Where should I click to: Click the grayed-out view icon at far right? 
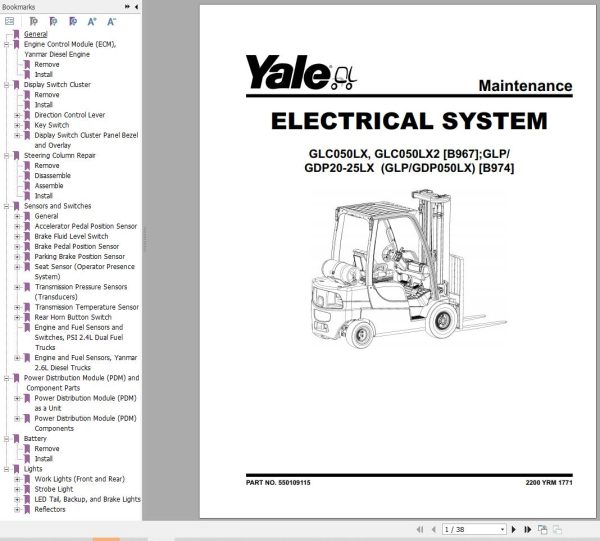click(557, 530)
